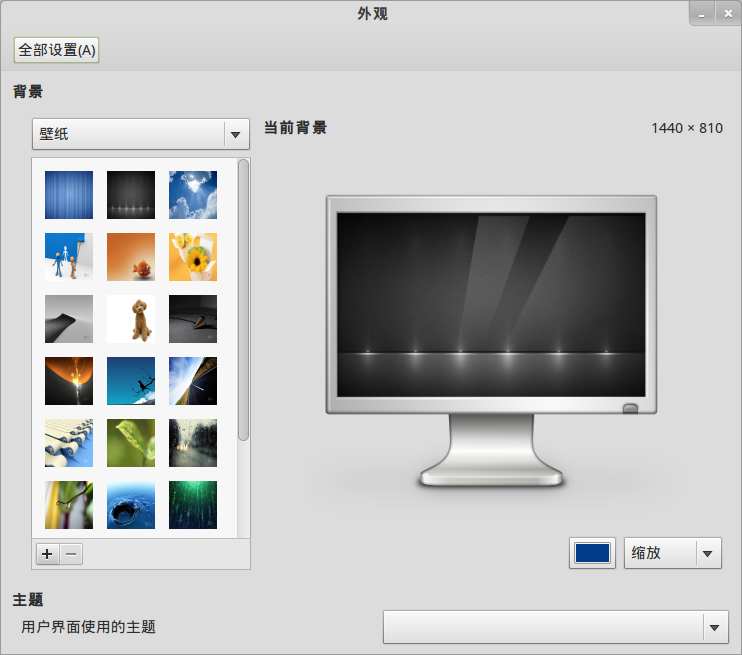Choose the brown poodle dog wallpaper
The height and width of the screenshot is (655, 742).
point(131,319)
